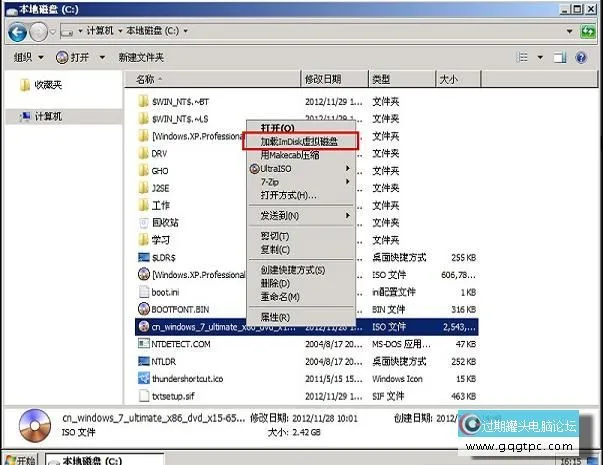Click 新建文件夹 button
603x465 pixels.
click(141, 58)
